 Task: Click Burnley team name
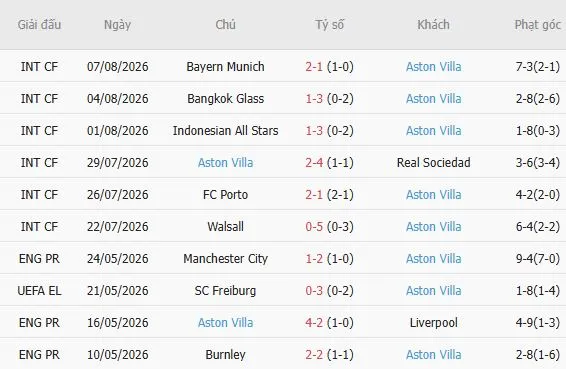pyautogui.click(x=225, y=355)
